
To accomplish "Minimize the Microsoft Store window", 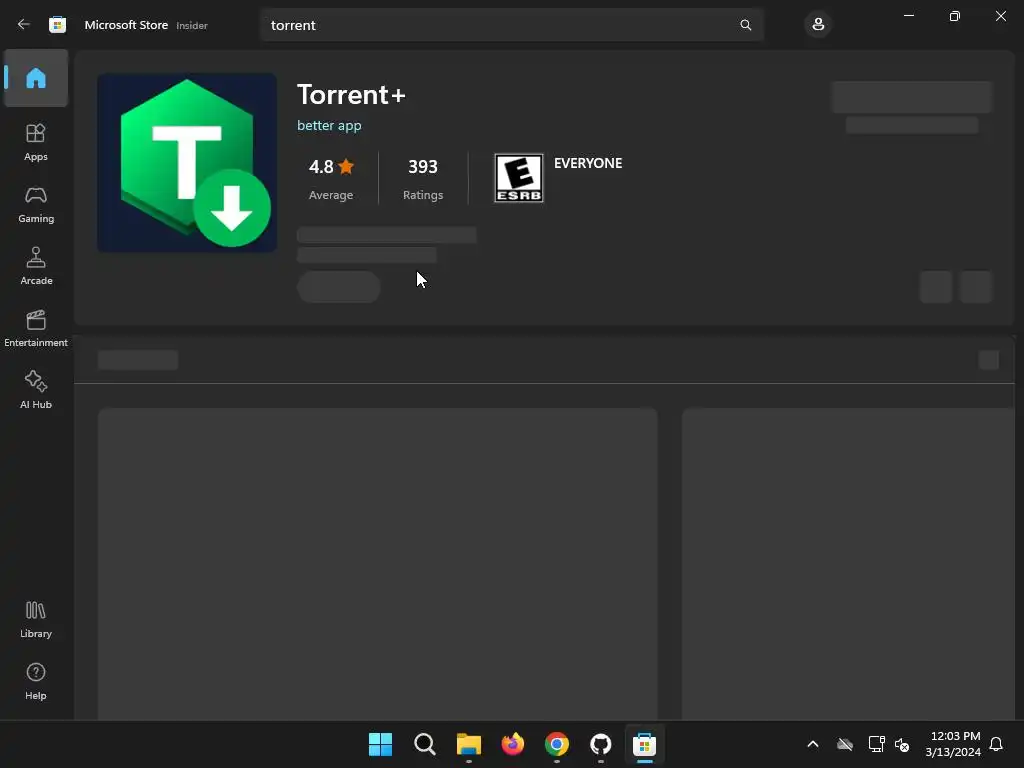I will [909, 16].
